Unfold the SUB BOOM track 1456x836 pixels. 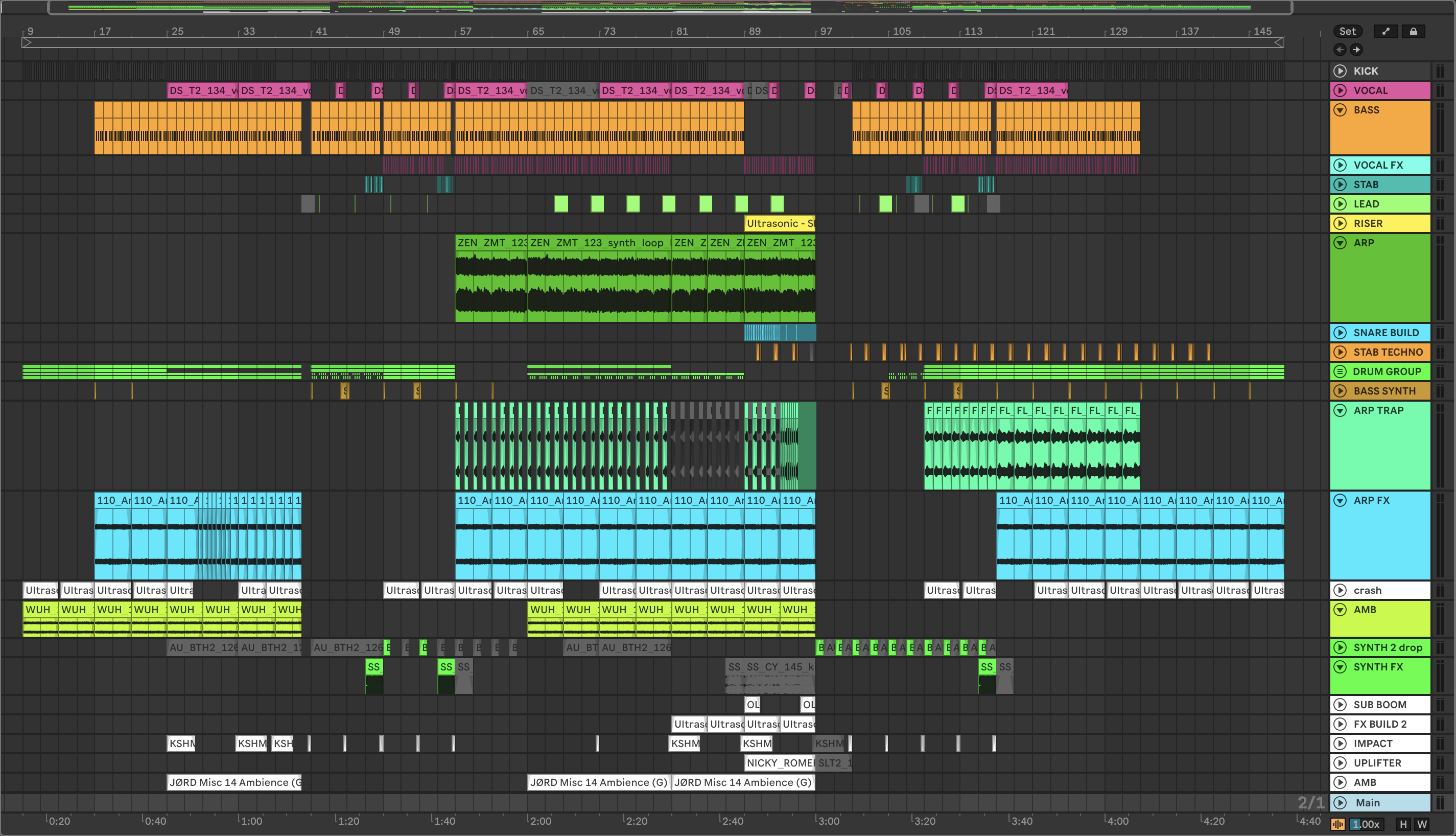tap(1340, 705)
